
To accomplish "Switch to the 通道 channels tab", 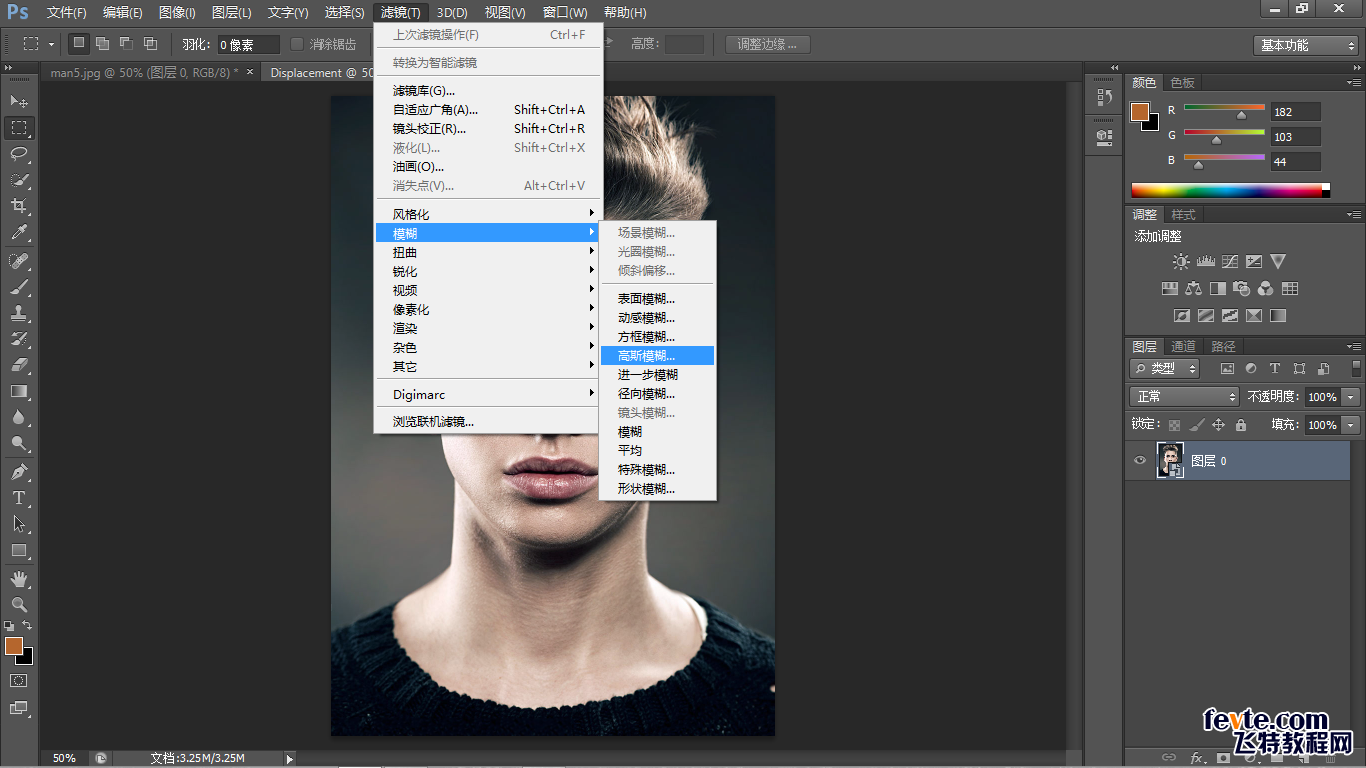I will (1183, 346).
